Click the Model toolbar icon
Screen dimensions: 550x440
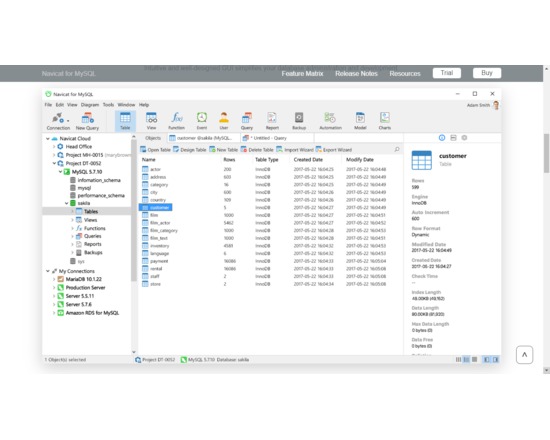360,121
